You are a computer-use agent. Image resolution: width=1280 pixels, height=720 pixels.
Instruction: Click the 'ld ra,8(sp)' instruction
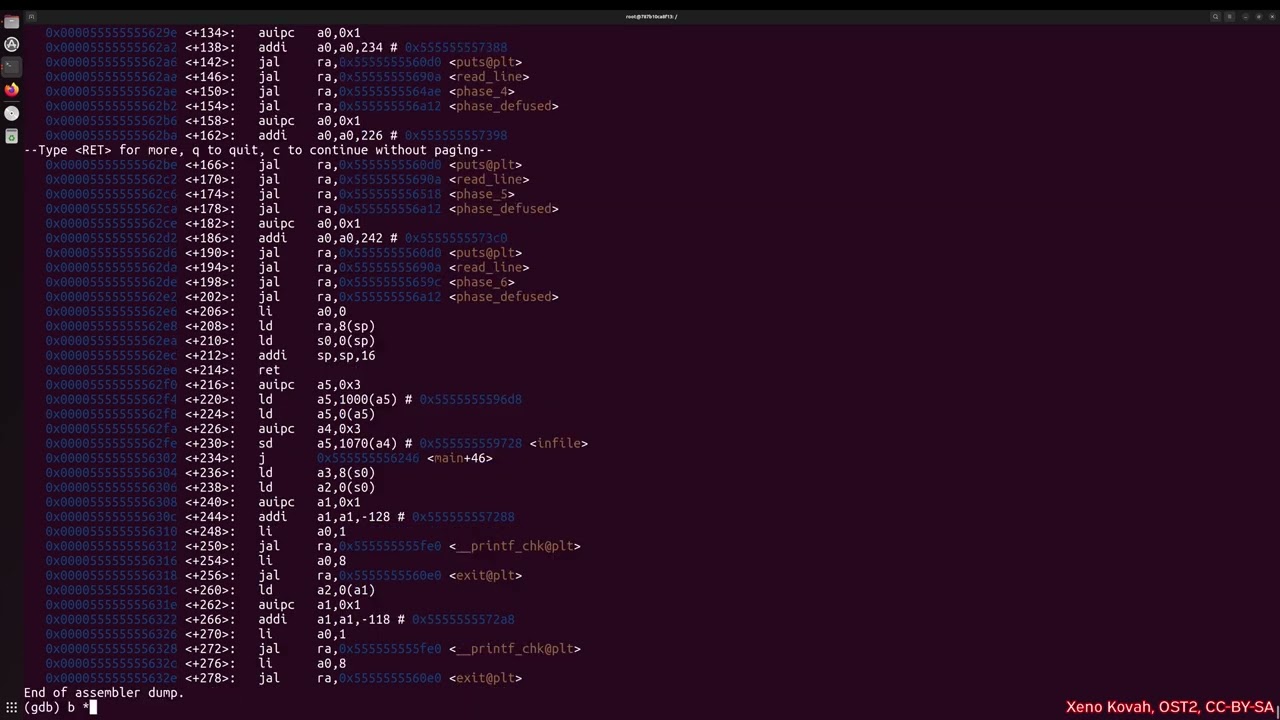coord(316,326)
